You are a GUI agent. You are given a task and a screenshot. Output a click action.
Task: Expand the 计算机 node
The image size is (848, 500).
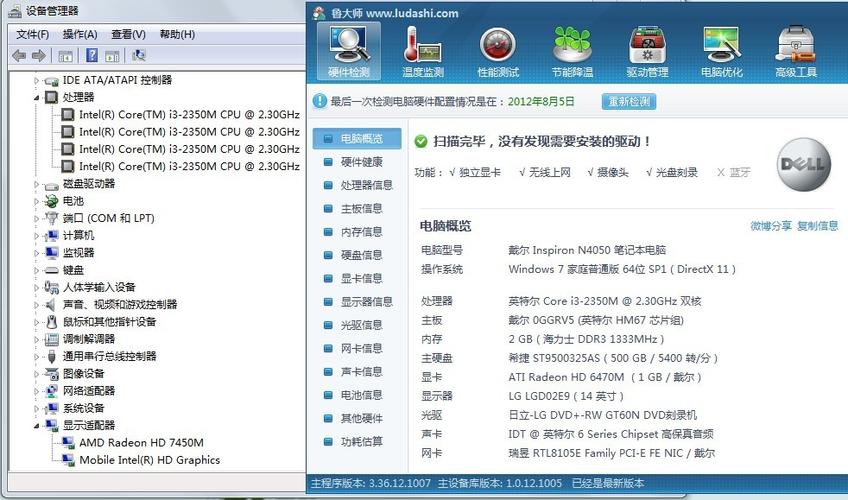click(x=37, y=236)
